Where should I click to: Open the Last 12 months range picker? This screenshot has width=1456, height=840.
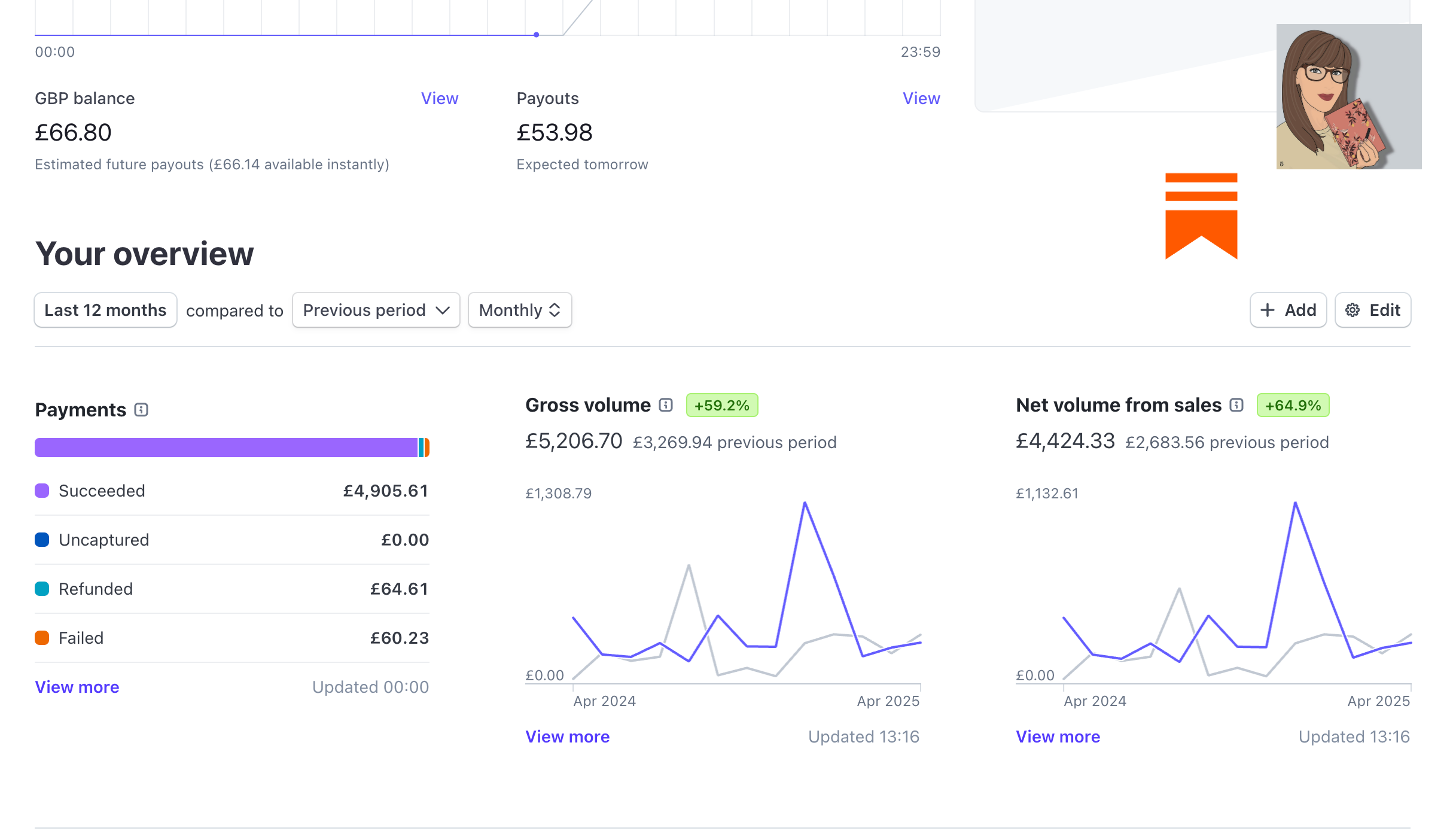tap(105, 310)
